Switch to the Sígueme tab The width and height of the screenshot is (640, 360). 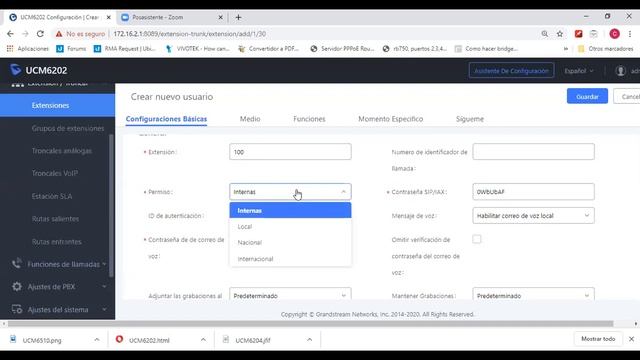tap(470, 119)
